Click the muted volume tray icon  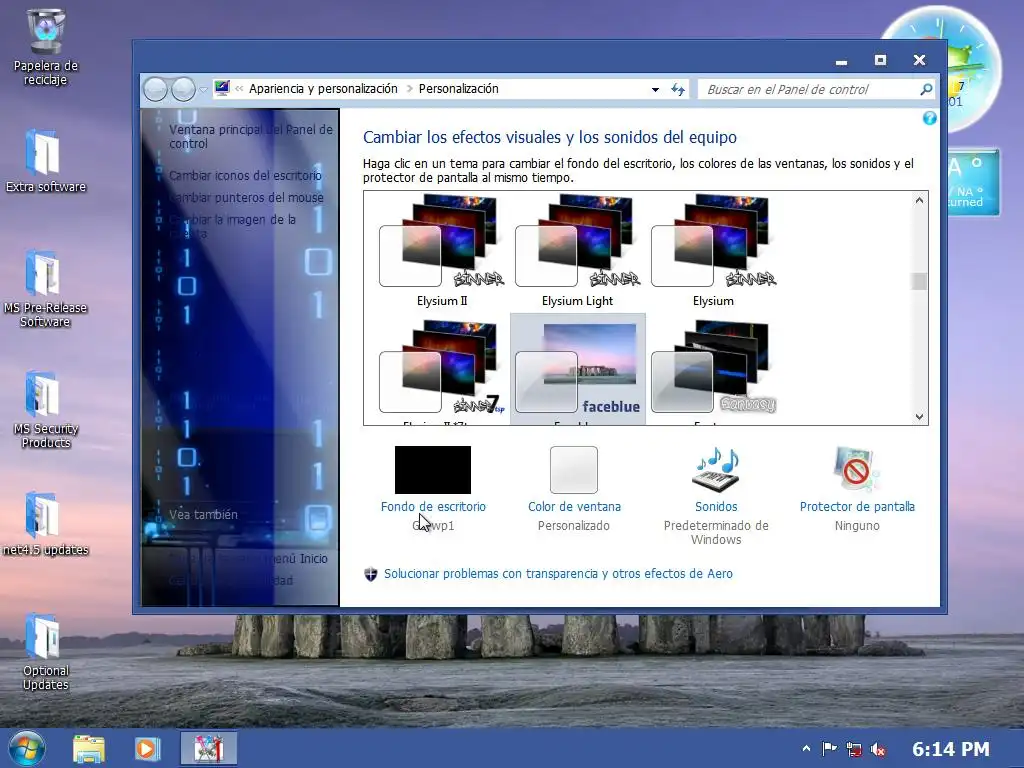pos(878,749)
